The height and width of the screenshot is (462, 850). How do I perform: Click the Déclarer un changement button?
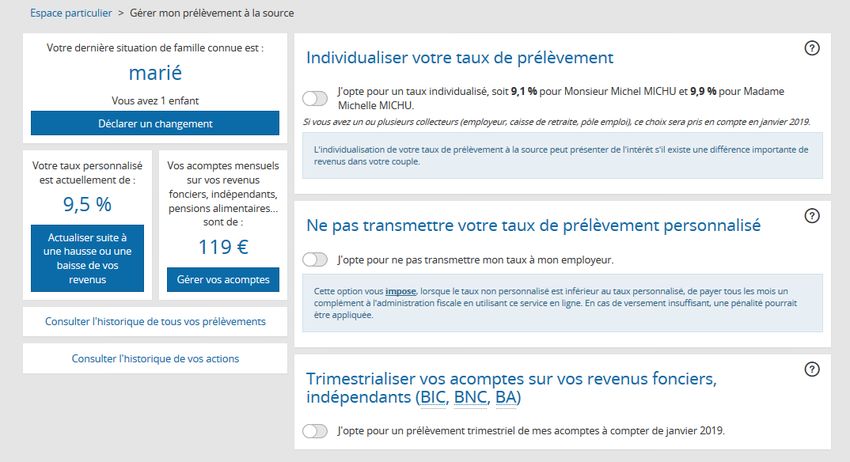coord(155,124)
